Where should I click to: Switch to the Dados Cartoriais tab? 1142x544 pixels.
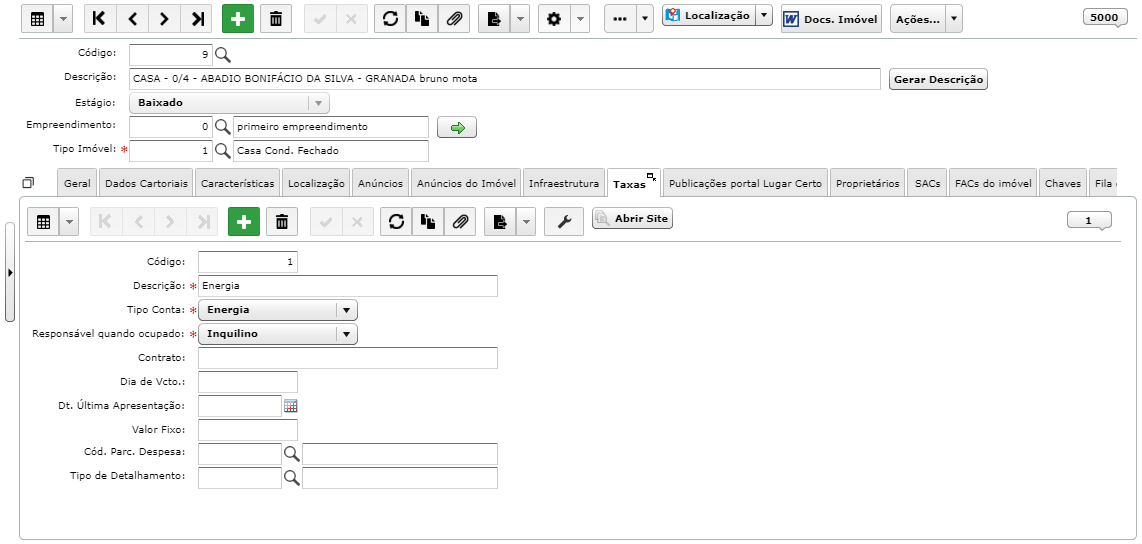146,184
